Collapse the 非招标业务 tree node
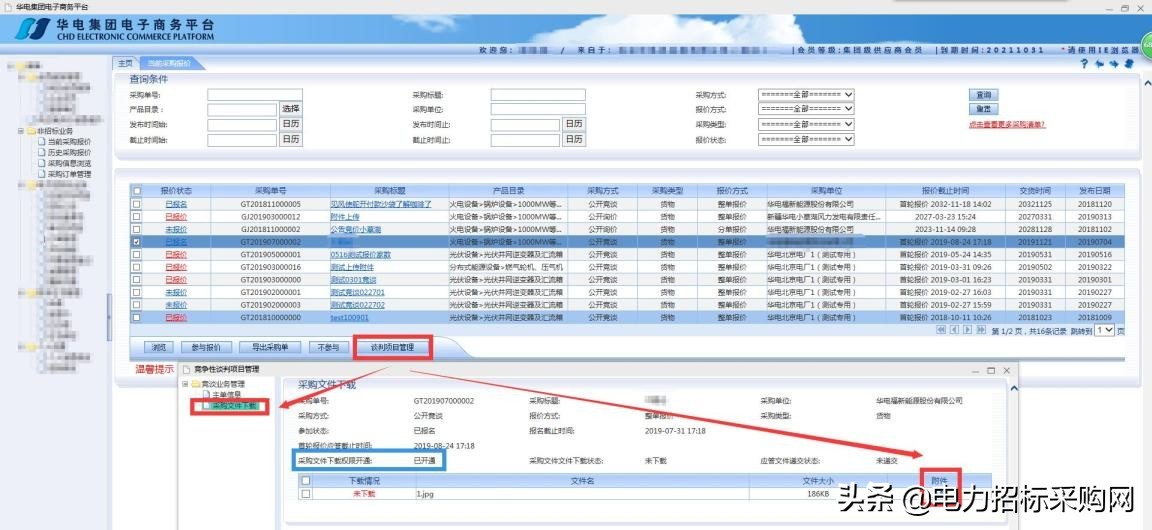 (x=21, y=131)
